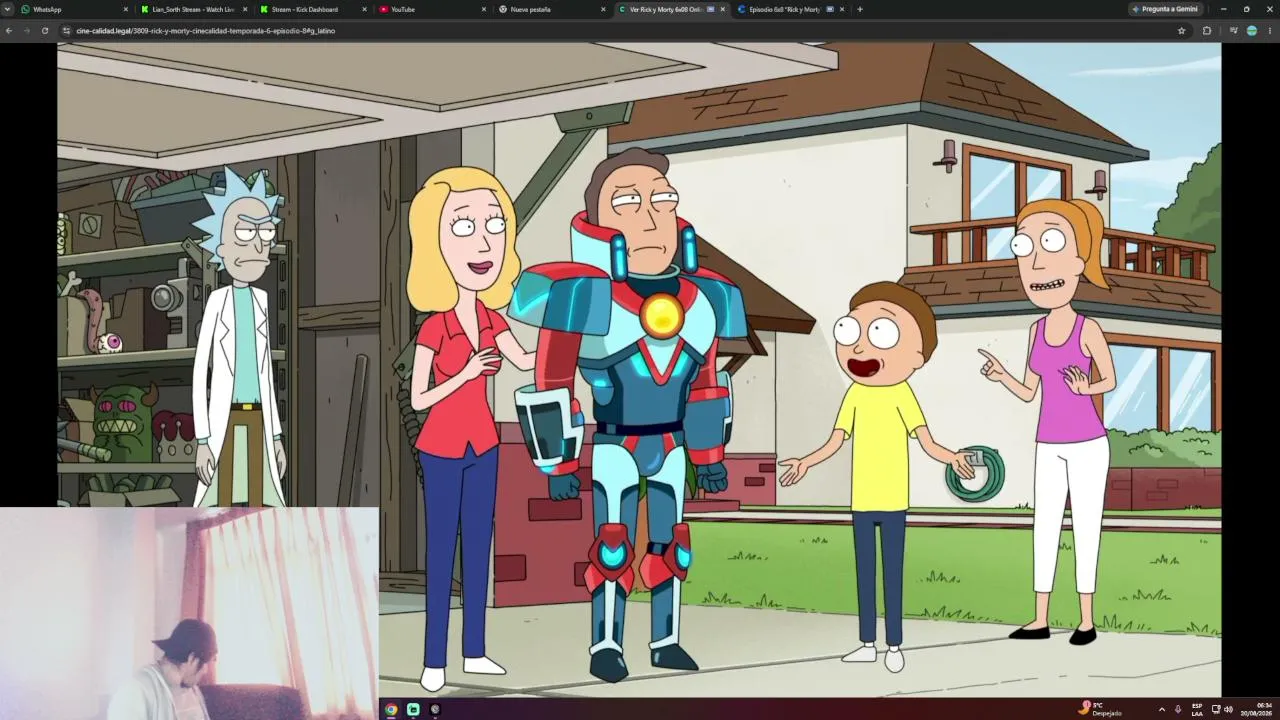Open the browser extensions menu
Screen dimensions: 1280x720
(1207, 31)
